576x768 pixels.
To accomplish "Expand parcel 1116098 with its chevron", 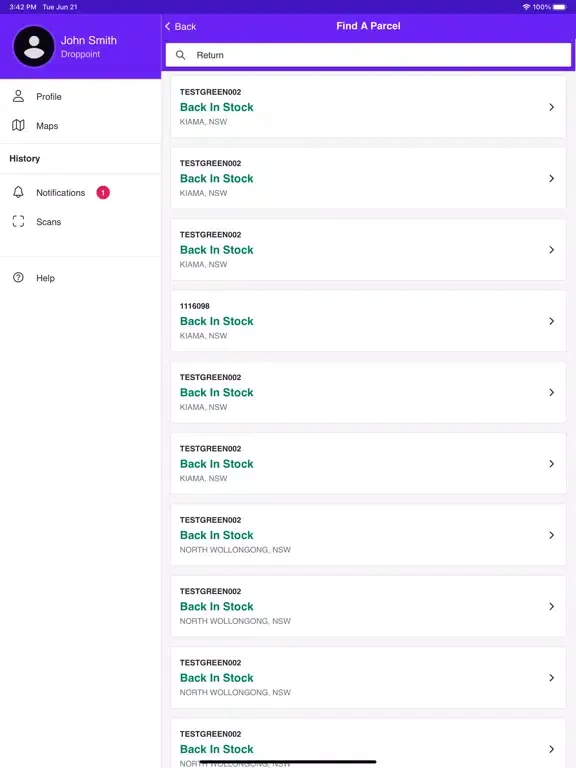I will coord(552,321).
